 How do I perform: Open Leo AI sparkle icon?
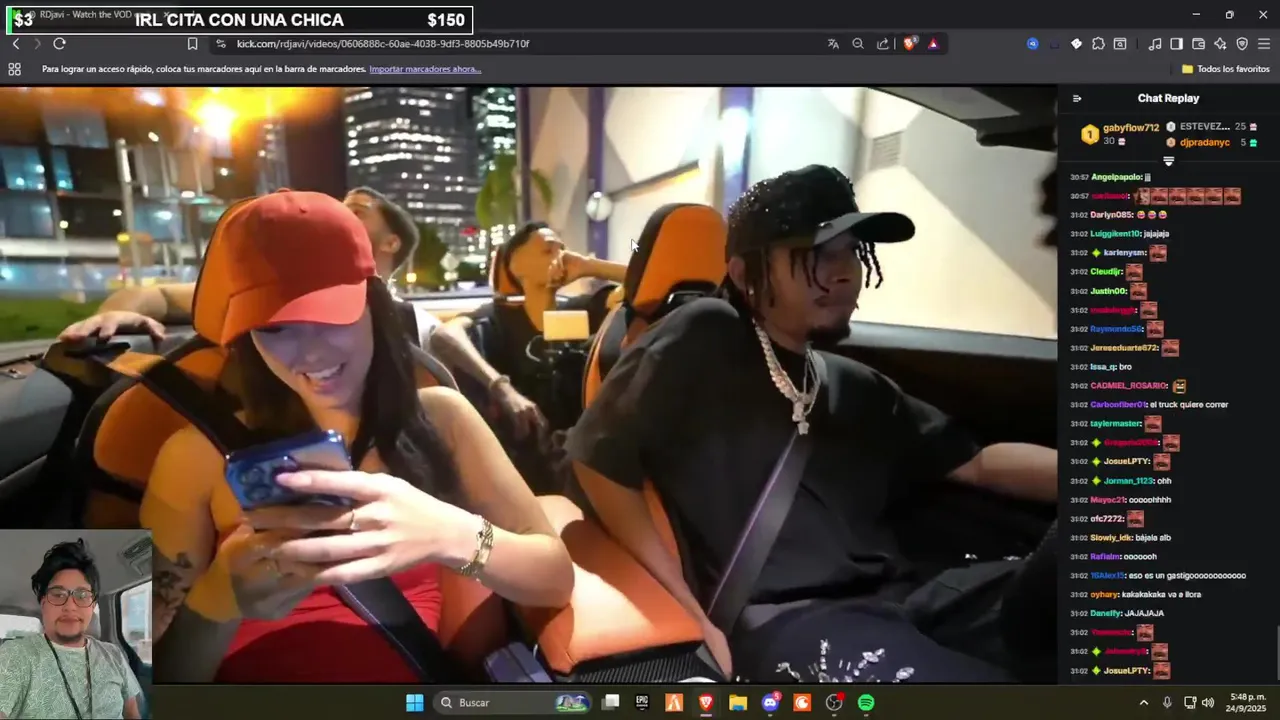click(1220, 44)
